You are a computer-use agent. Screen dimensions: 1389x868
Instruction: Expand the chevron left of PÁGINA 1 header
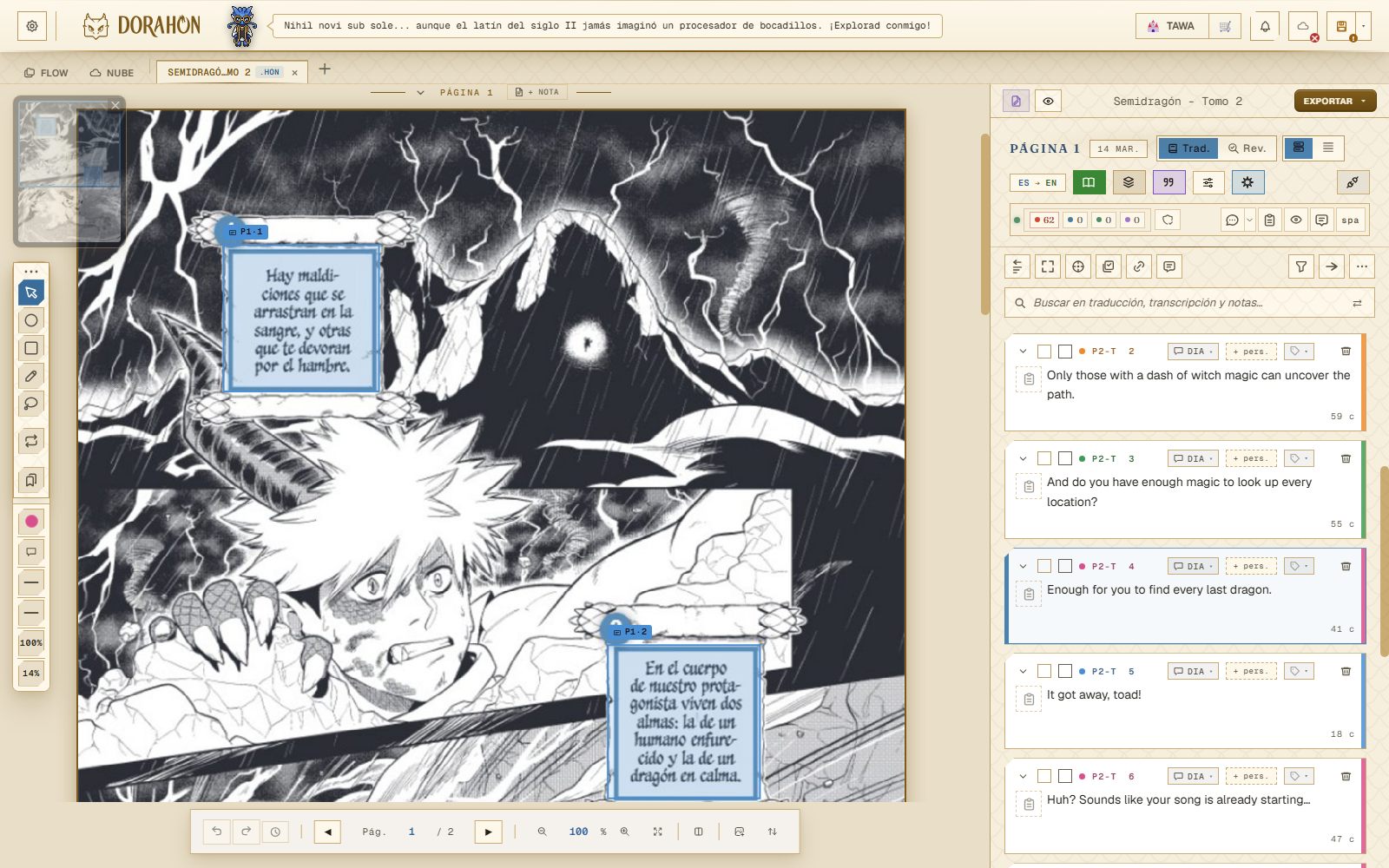(420, 92)
